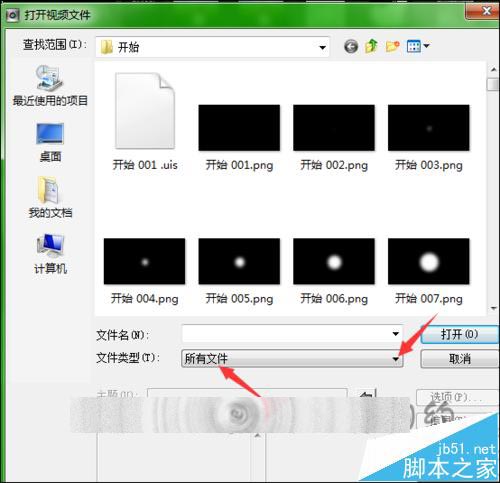Click file name label 开始 005.png
The image size is (500, 483).
point(239,299)
